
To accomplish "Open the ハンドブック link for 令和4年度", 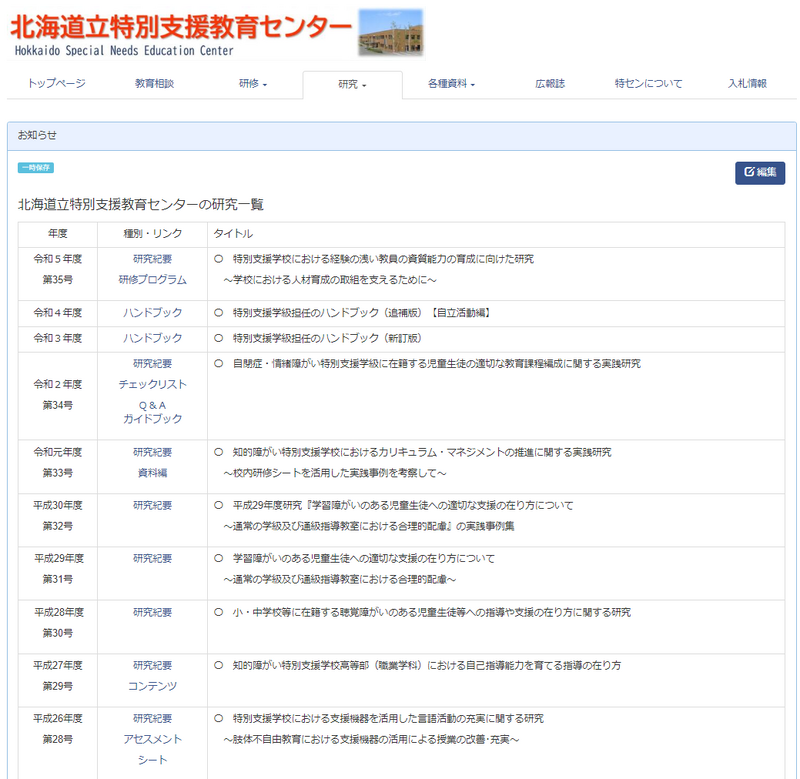I will click(153, 313).
